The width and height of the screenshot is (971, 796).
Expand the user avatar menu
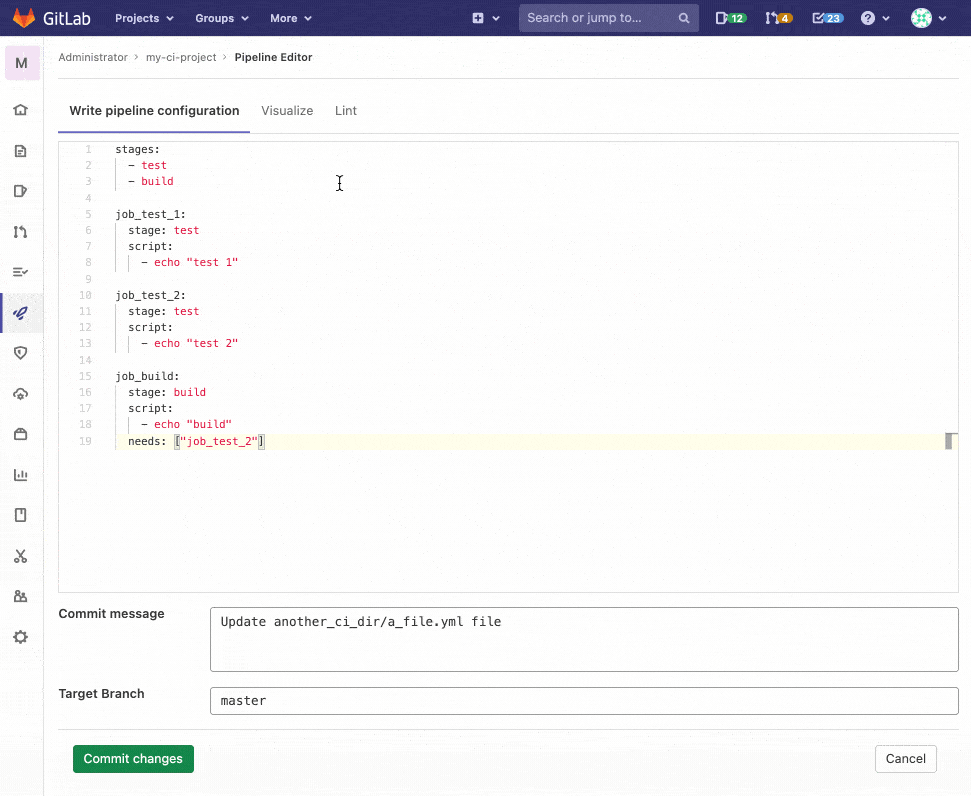coord(928,17)
